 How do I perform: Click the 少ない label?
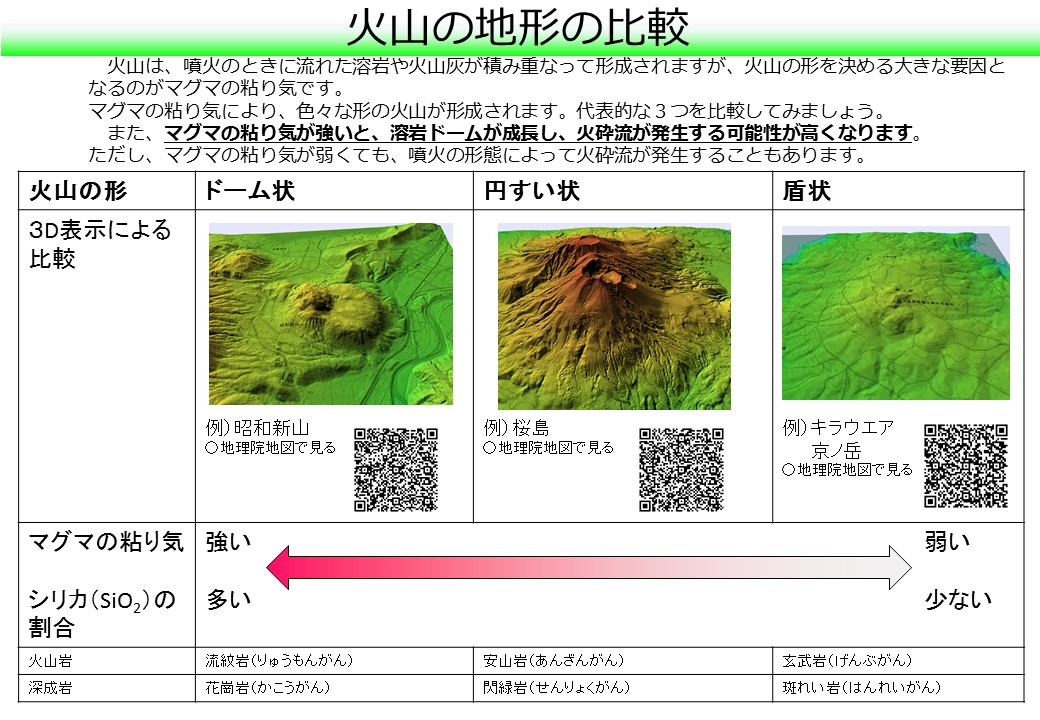(959, 599)
